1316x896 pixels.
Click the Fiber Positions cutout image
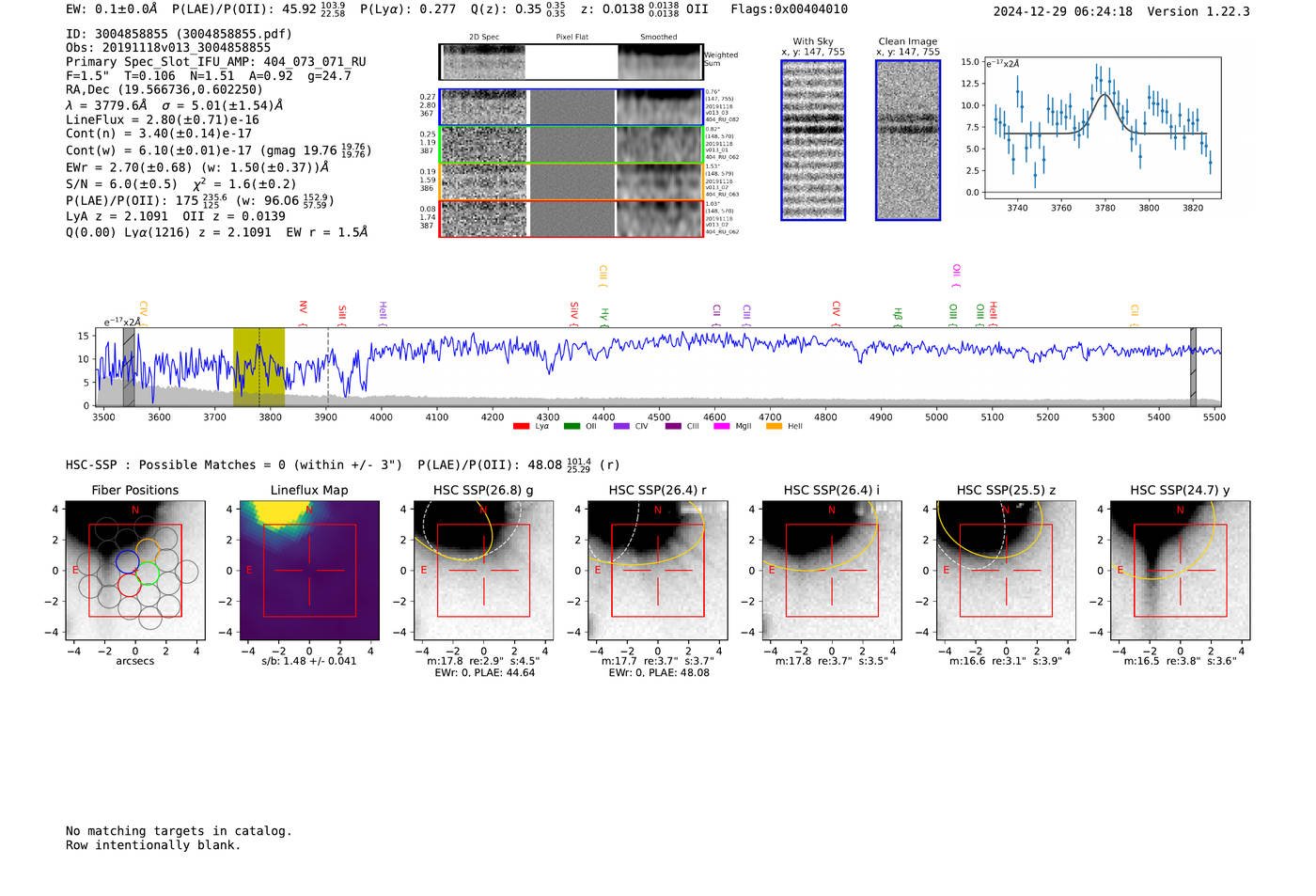point(135,570)
